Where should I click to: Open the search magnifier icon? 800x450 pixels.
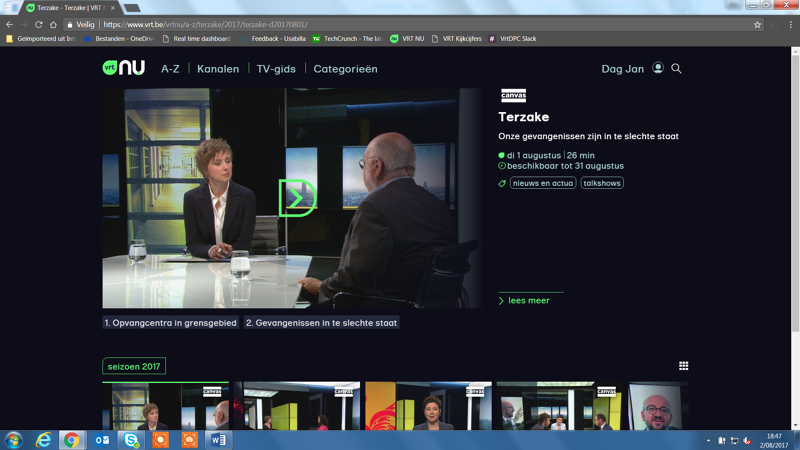[677, 68]
